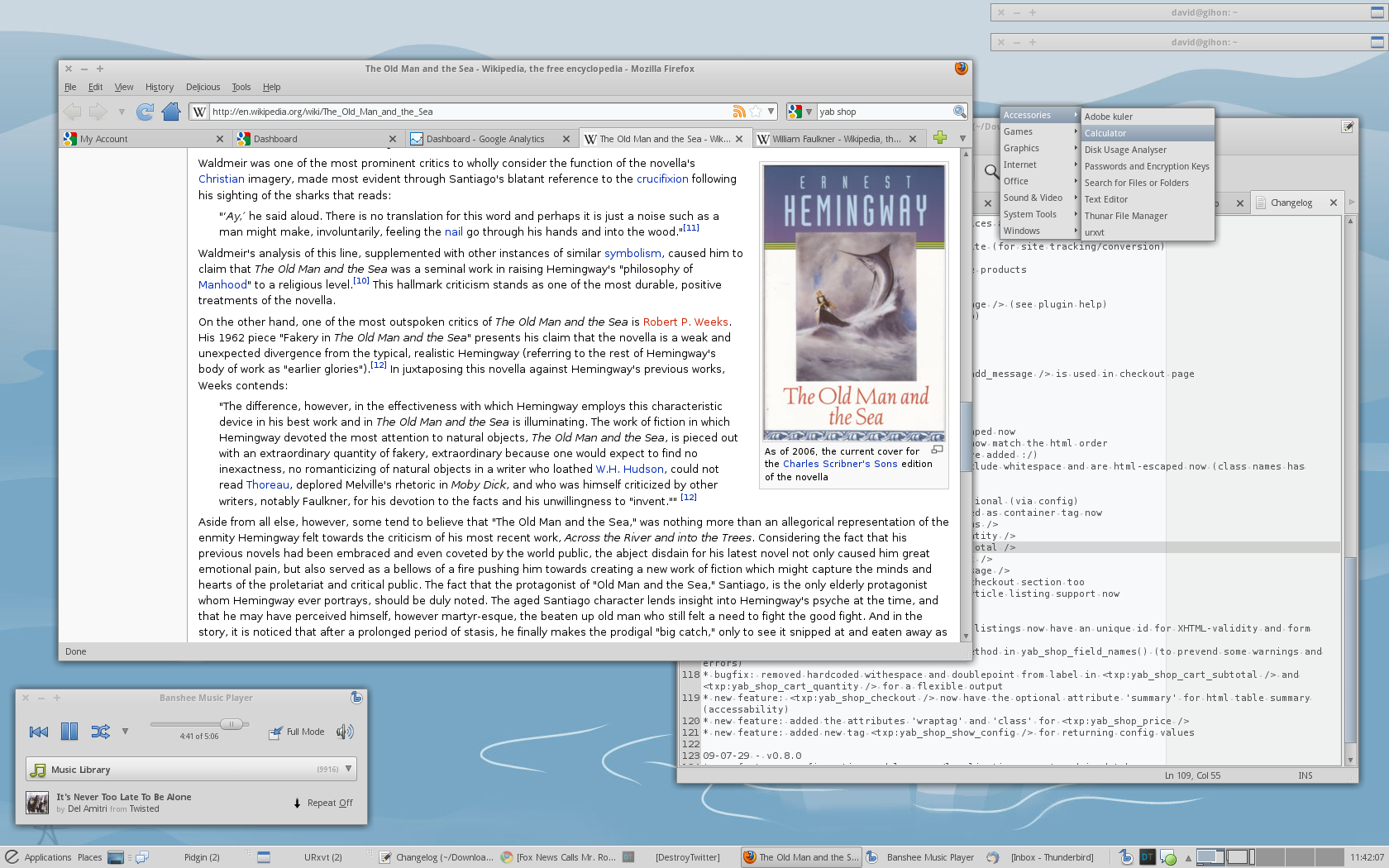The image size is (1389, 868).
Task: Go to Firefox home page
Action: (x=171, y=112)
